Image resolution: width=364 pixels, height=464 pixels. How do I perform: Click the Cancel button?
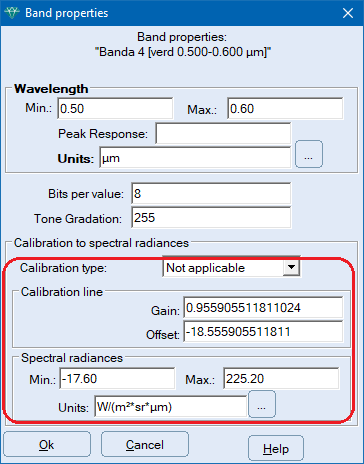145,444
